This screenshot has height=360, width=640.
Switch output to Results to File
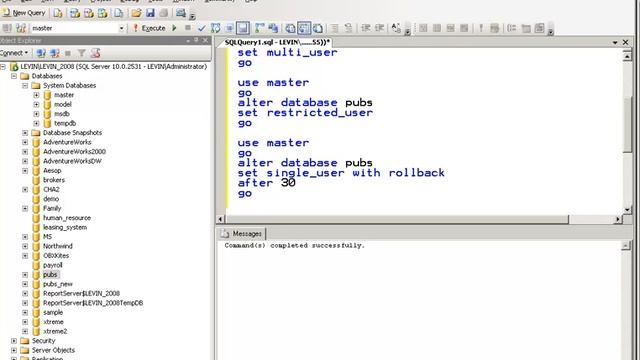(x=318, y=28)
